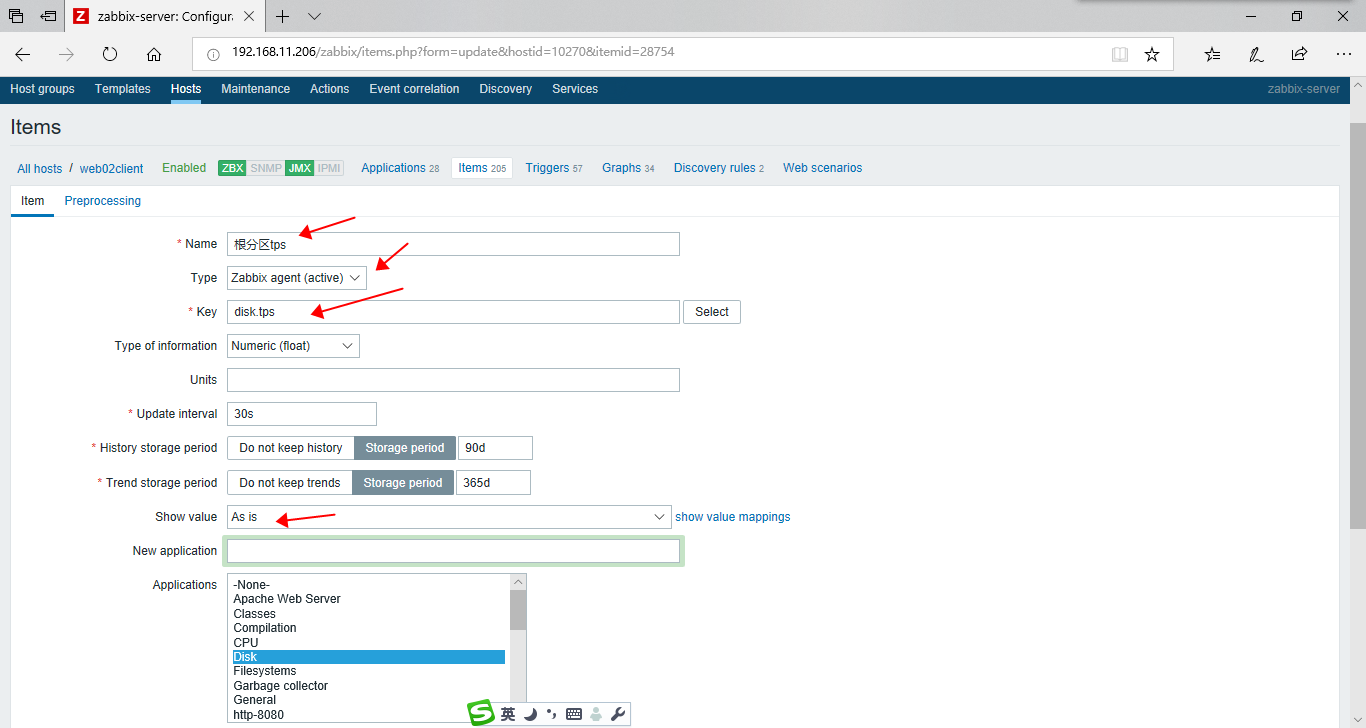Add this page to favorites
This screenshot has width=1366, height=728.
[1152, 54]
